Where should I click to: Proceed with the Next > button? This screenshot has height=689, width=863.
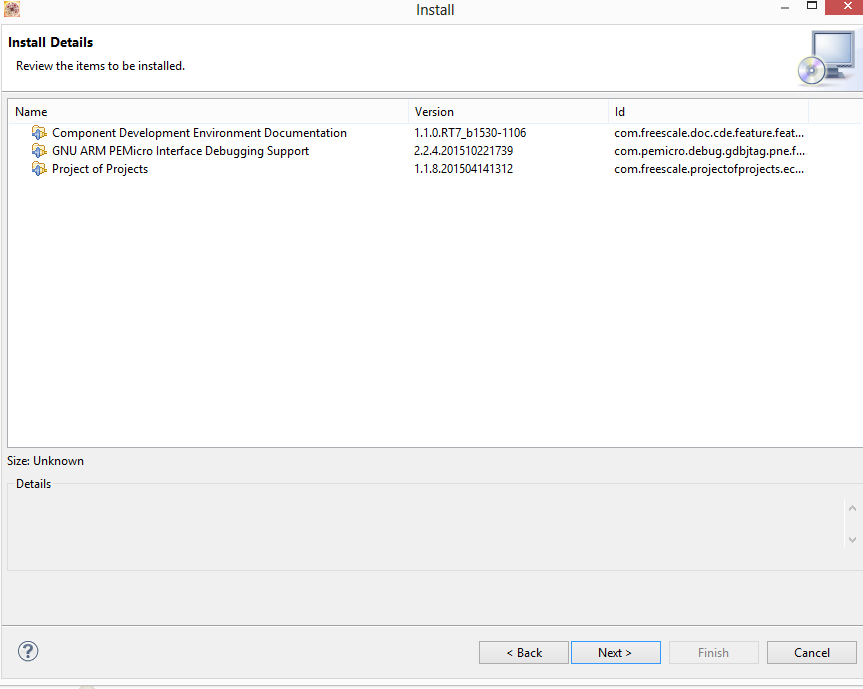click(615, 653)
